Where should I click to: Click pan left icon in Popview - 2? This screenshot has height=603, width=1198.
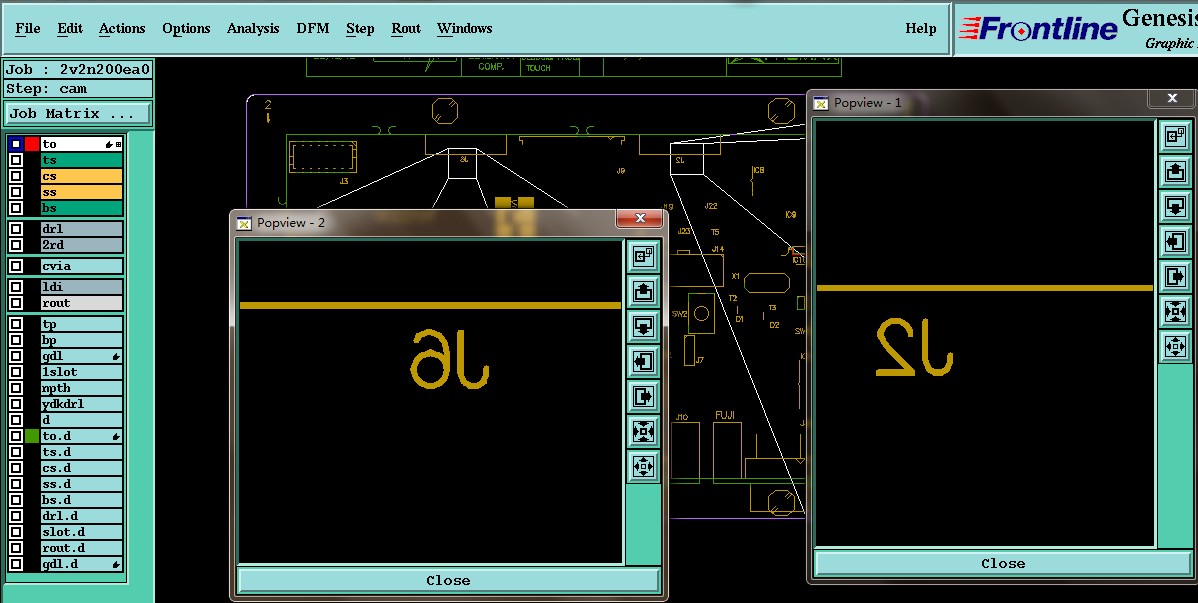coord(643,361)
